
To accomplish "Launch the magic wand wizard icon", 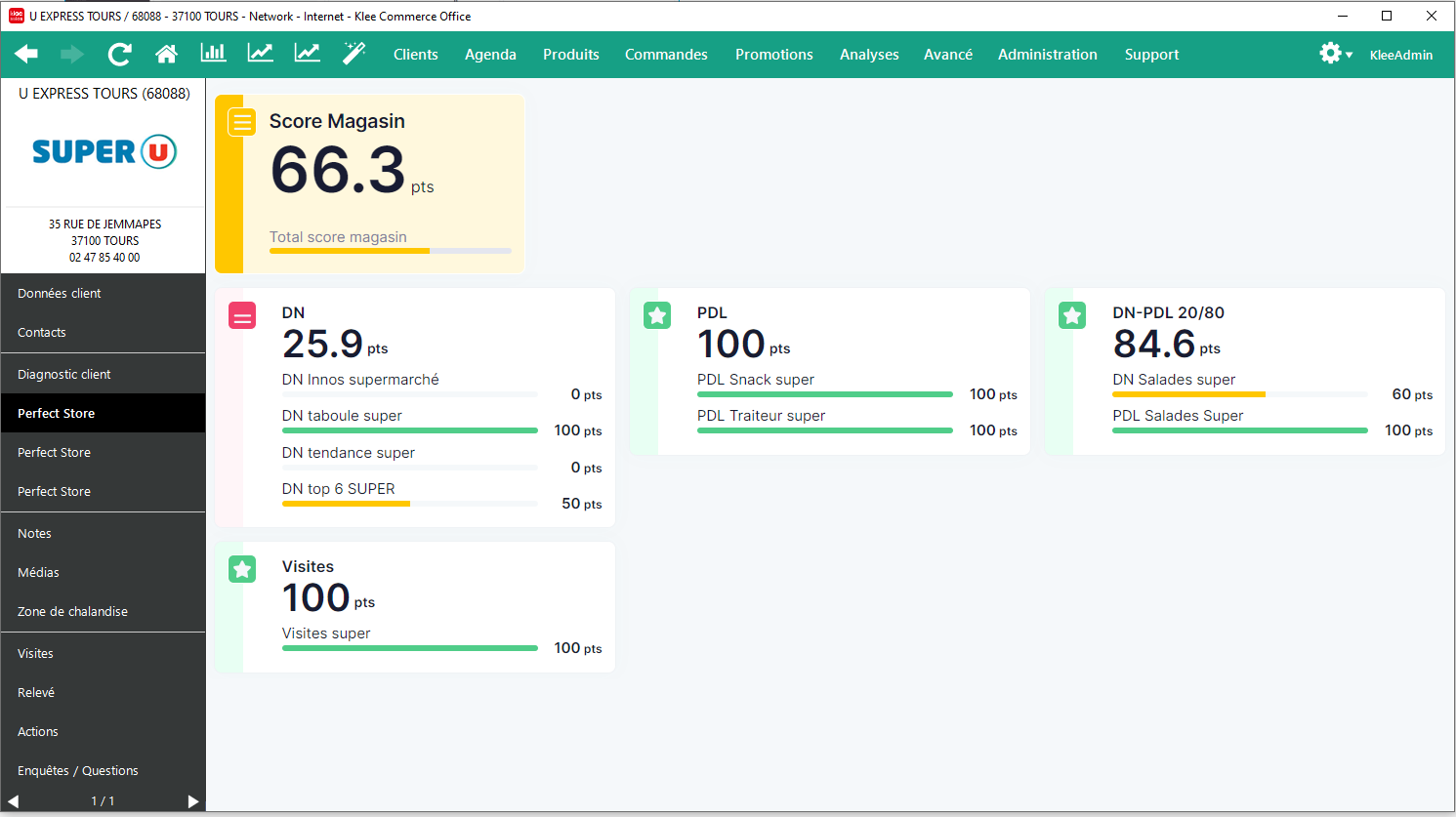I will coord(354,54).
